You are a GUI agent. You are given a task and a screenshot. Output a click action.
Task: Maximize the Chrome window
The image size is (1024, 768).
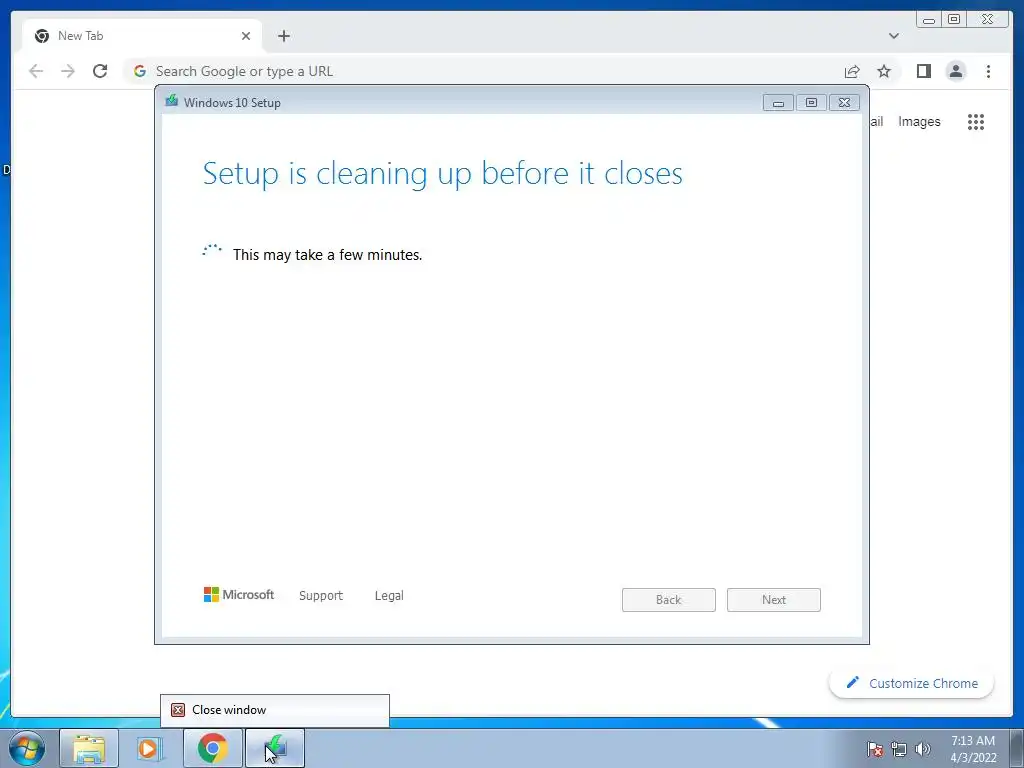(x=954, y=20)
